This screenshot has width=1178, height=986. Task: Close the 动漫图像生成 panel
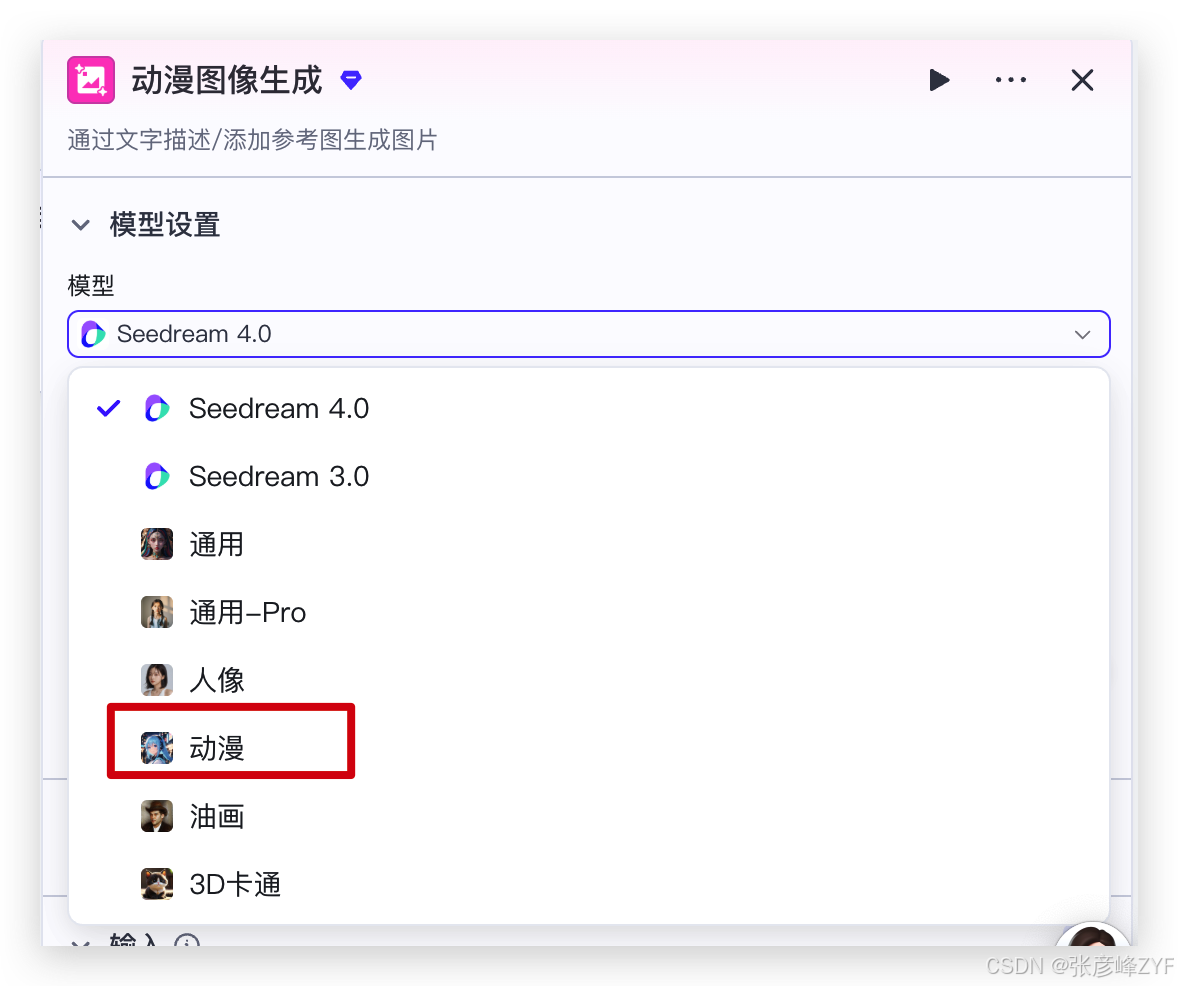tap(1082, 80)
